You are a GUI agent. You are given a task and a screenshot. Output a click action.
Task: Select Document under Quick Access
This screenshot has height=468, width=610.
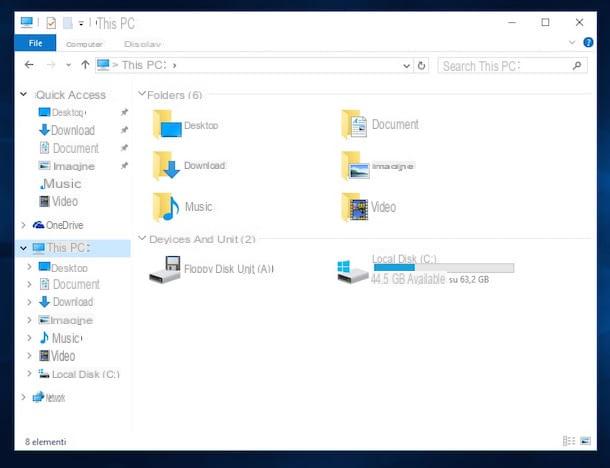coord(69,148)
